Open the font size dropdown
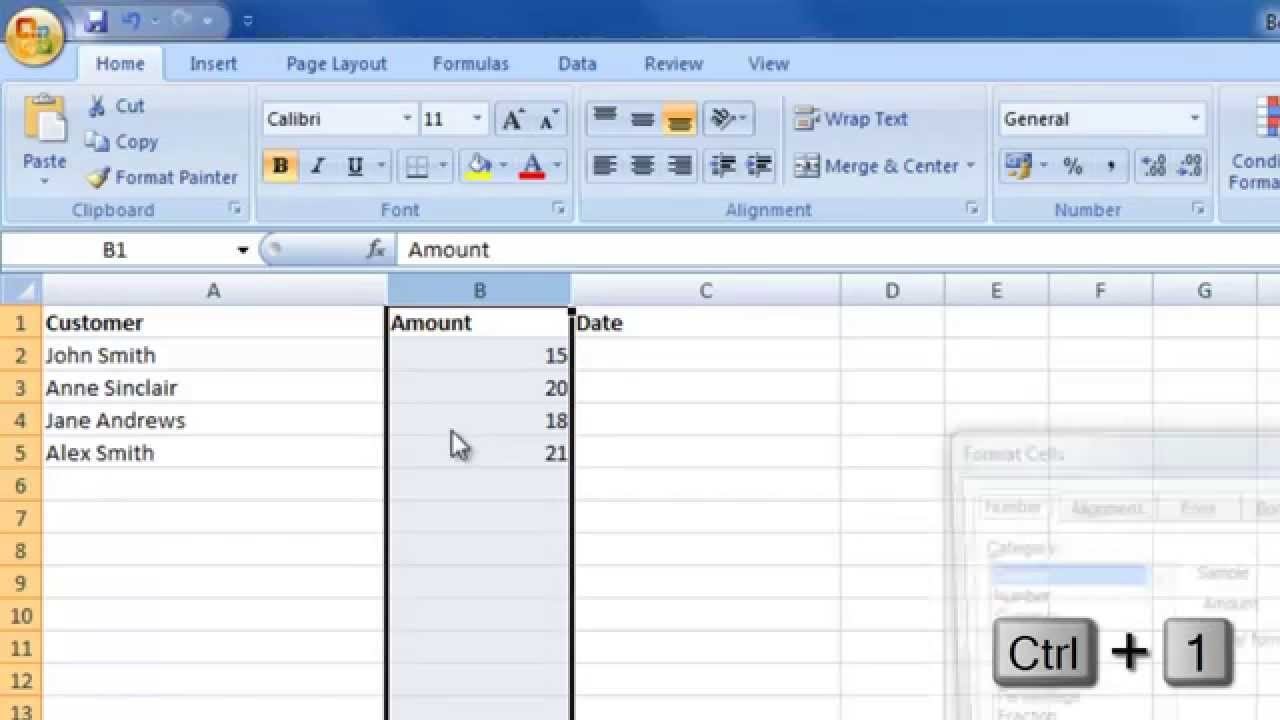This screenshot has width=1280, height=720. click(477, 119)
